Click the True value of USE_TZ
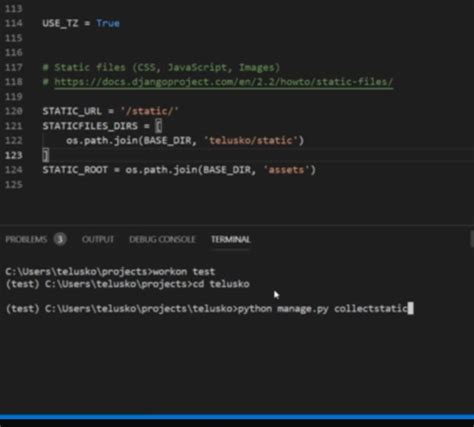 tap(108, 23)
